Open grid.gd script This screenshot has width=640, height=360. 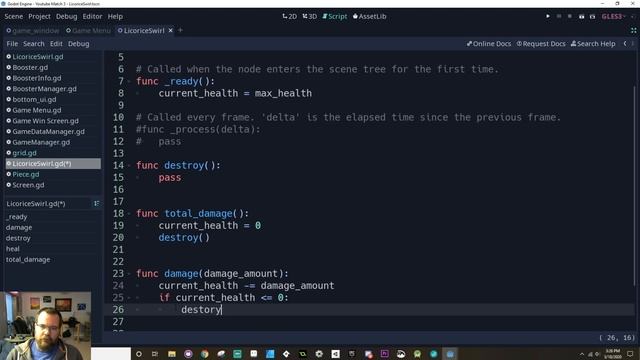[53, 153]
